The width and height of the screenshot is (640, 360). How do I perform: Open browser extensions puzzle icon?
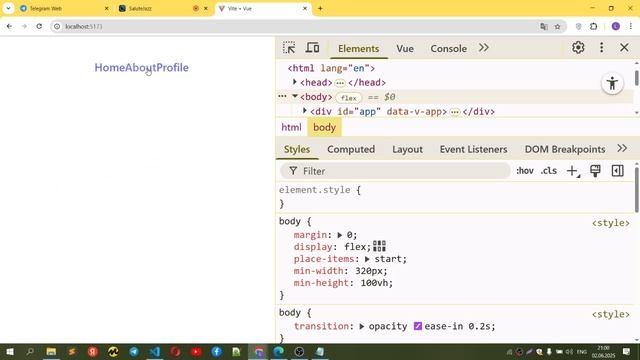coord(593,27)
